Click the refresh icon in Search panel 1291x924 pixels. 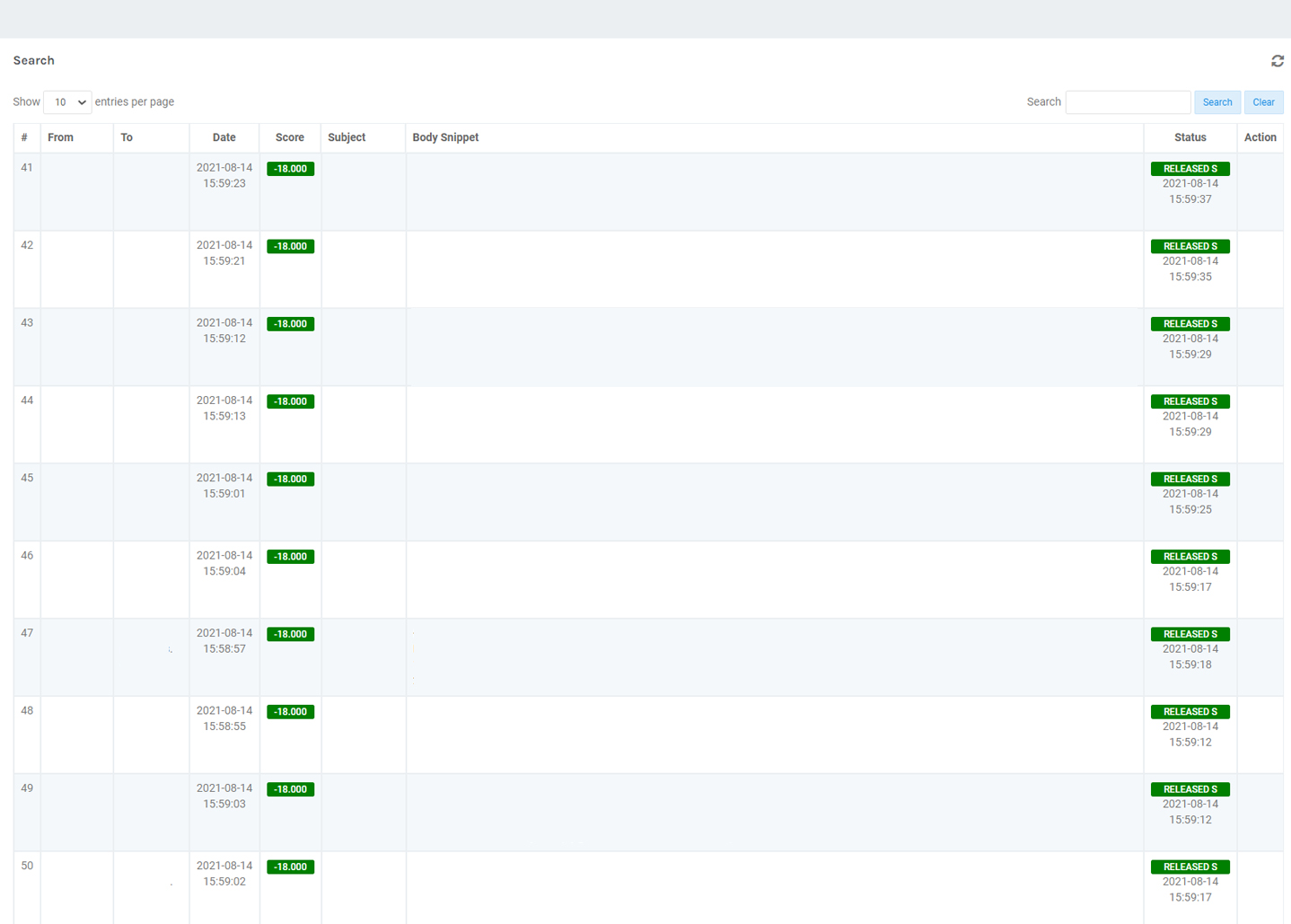tap(1277, 61)
